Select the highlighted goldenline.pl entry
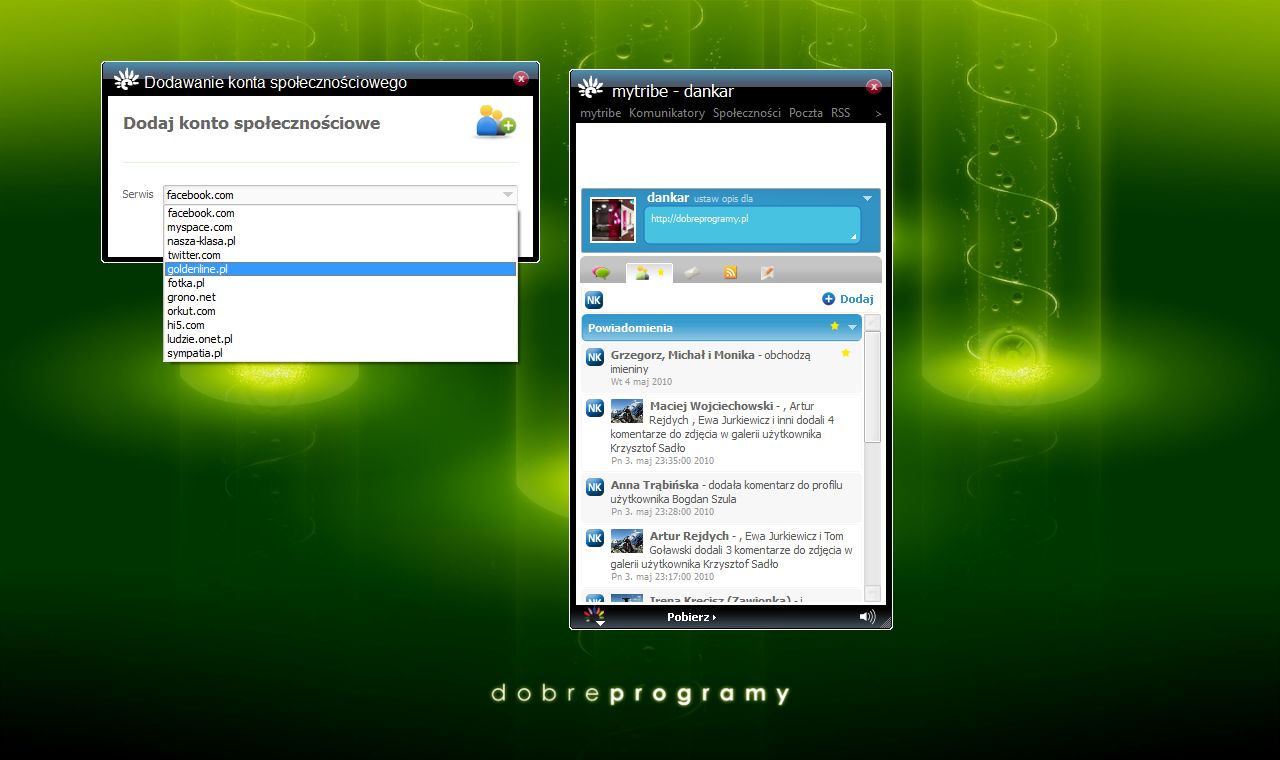Image resolution: width=1280 pixels, height=760 pixels. 340,269
